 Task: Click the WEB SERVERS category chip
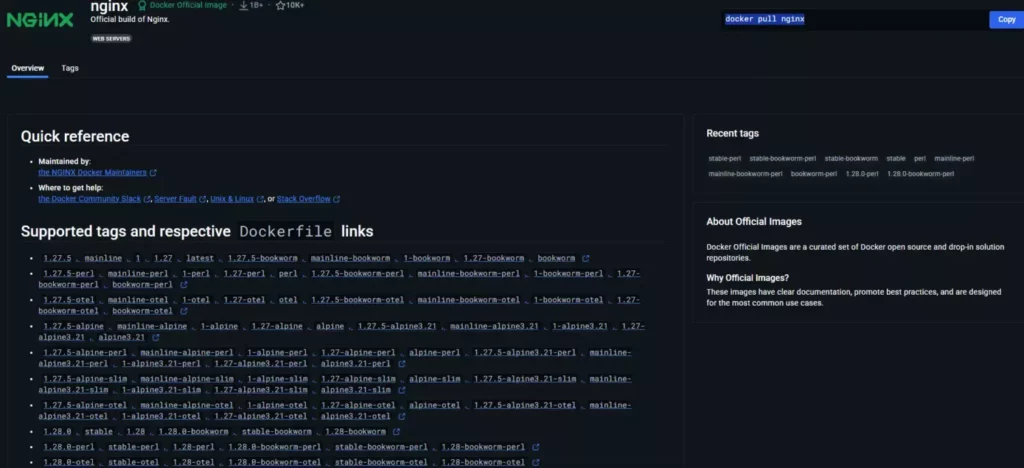(111, 39)
